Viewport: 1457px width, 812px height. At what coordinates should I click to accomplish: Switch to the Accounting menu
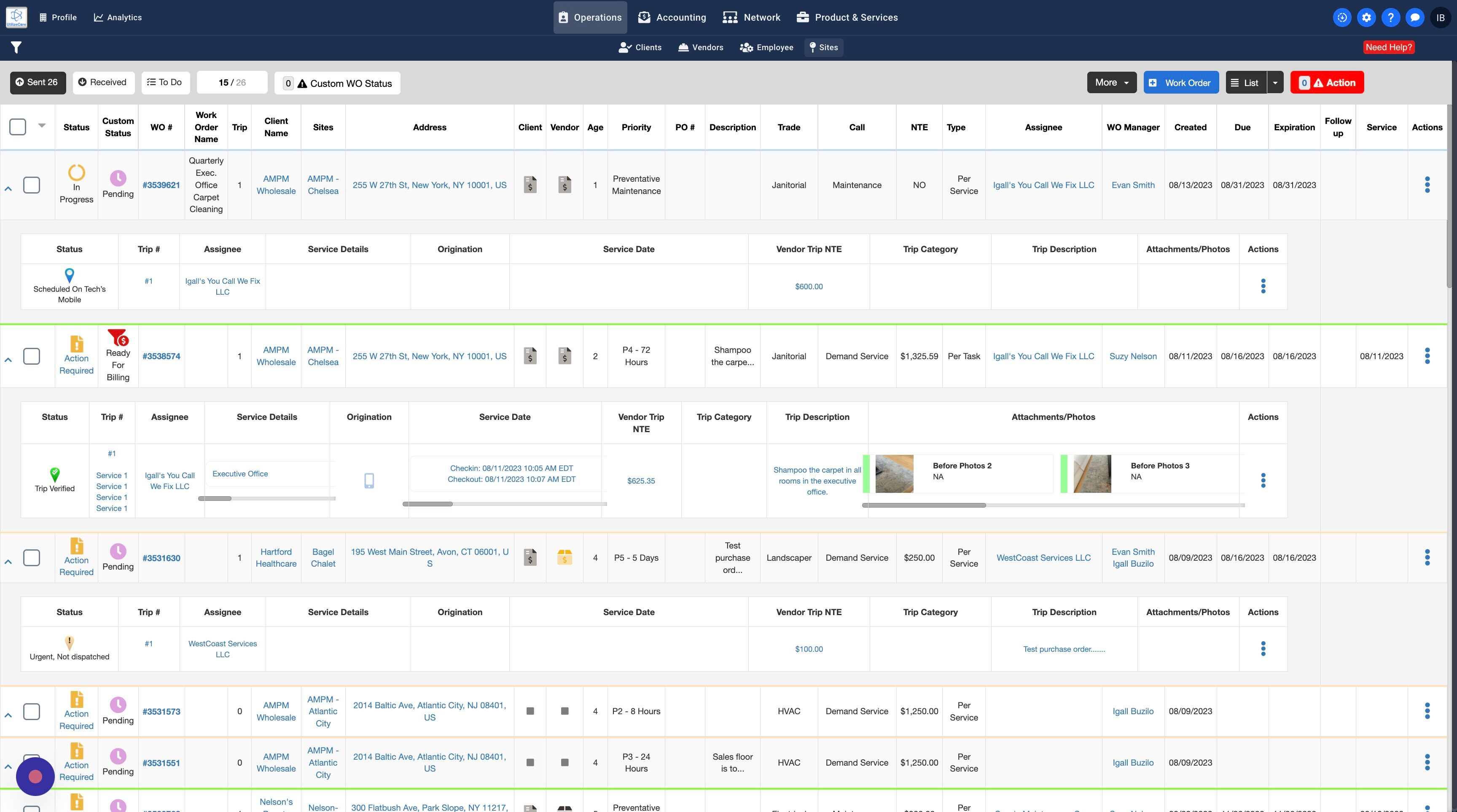672,18
